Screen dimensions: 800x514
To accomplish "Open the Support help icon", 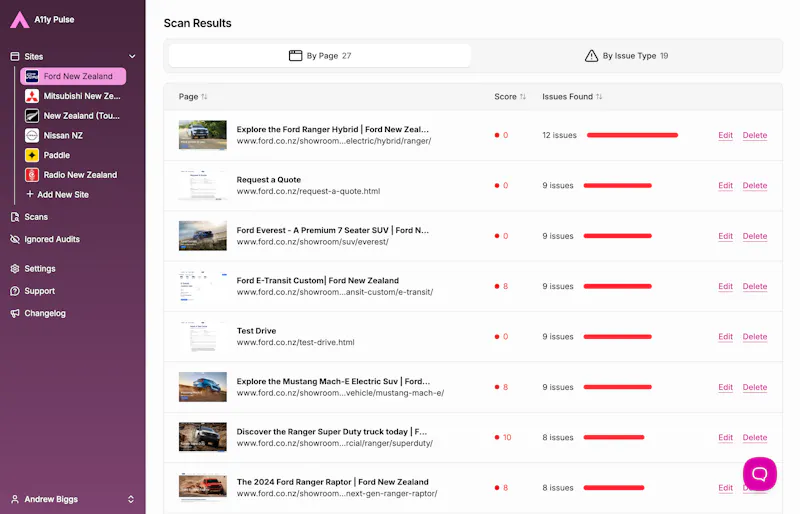I will 15,291.
